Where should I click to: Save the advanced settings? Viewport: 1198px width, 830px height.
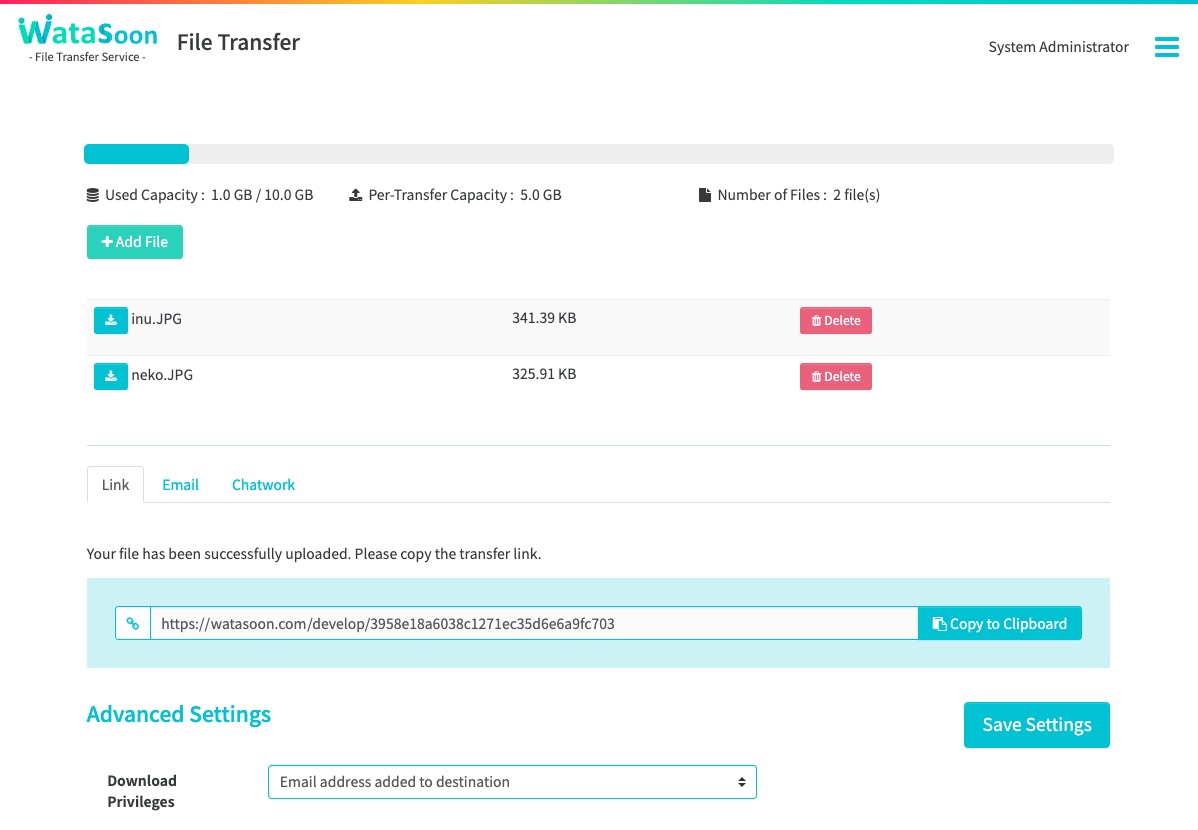[x=1036, y=725]
